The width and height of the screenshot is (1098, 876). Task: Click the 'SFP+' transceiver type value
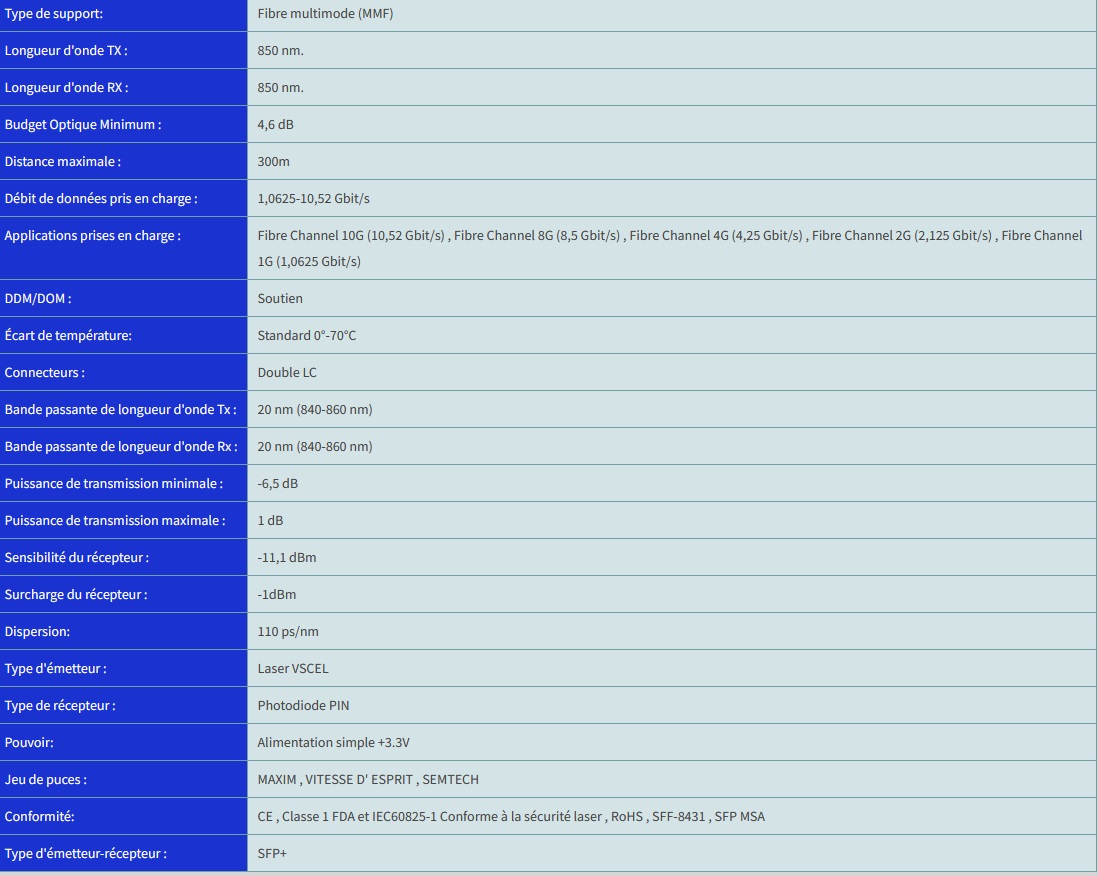tap(272, 854)
